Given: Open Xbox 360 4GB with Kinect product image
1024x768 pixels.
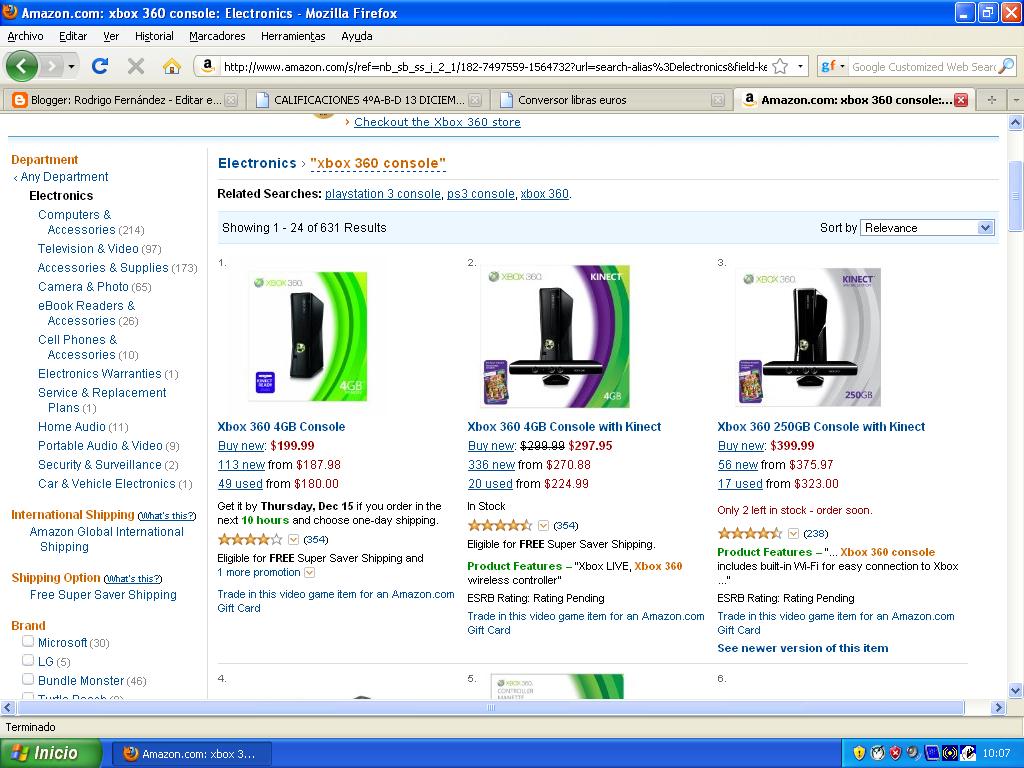Looking at the screenshot, I should click(x=556, y=336).
